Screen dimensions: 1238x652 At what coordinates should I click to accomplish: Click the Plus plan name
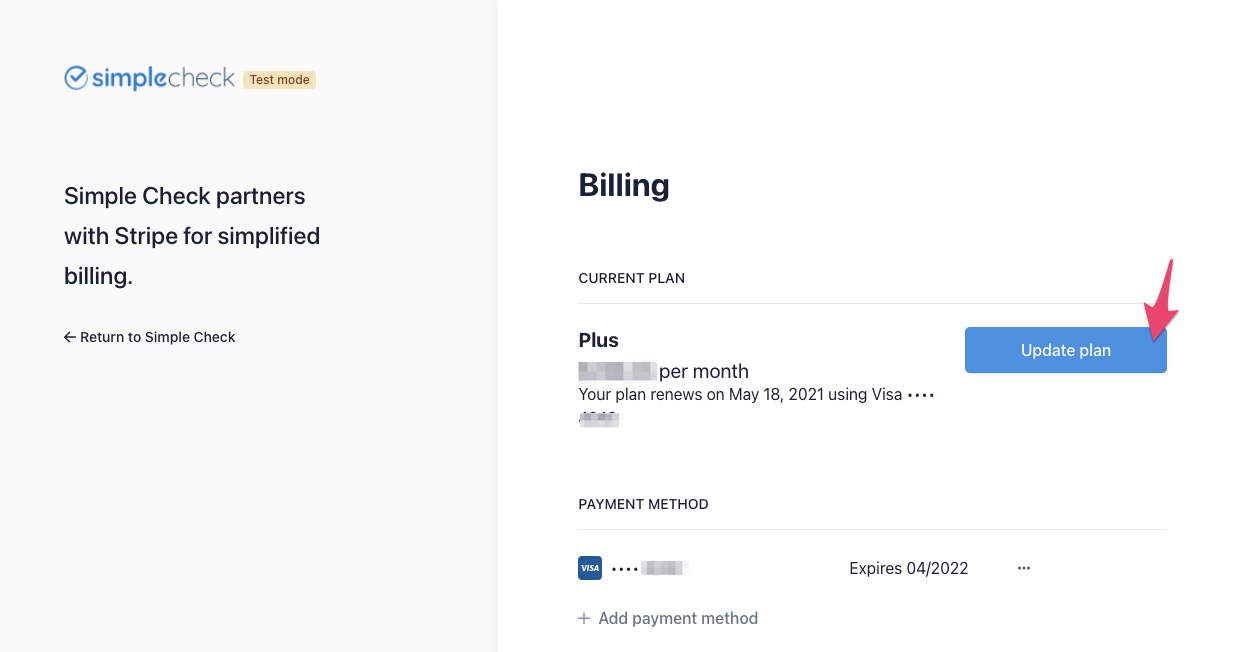pyautogui.click(x=598, y=340)
